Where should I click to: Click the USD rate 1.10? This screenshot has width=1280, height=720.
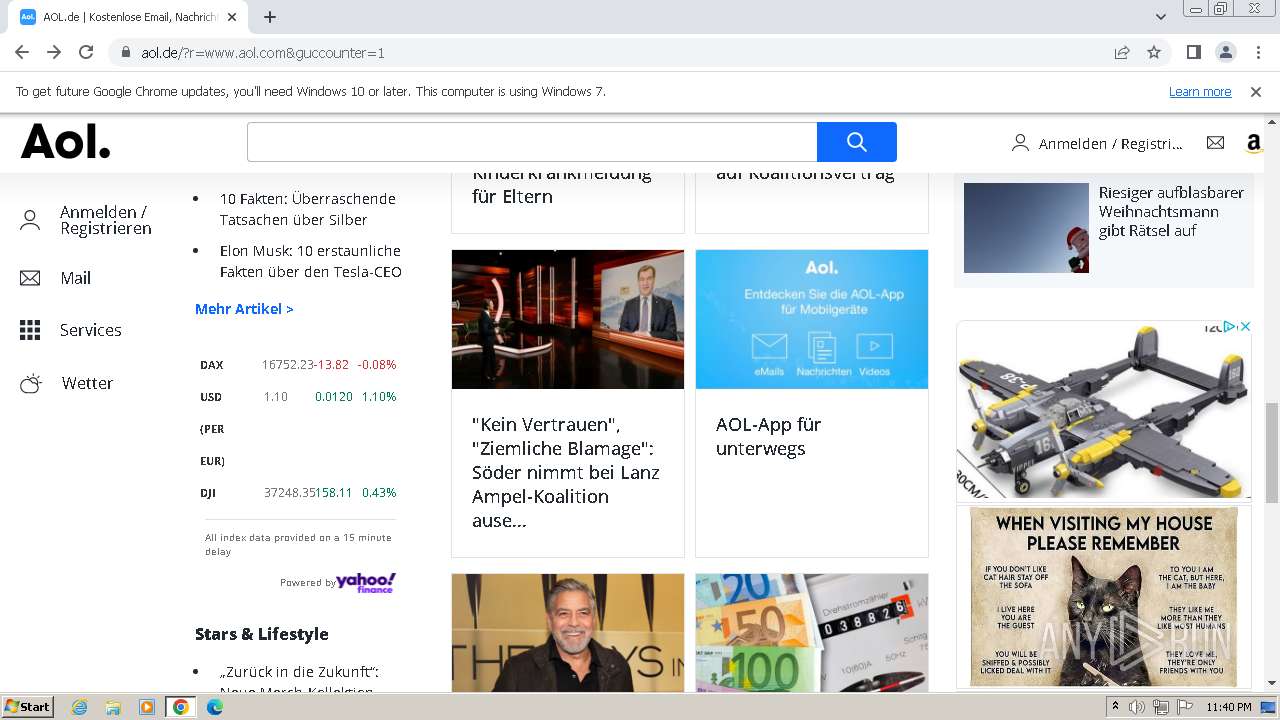276,397
